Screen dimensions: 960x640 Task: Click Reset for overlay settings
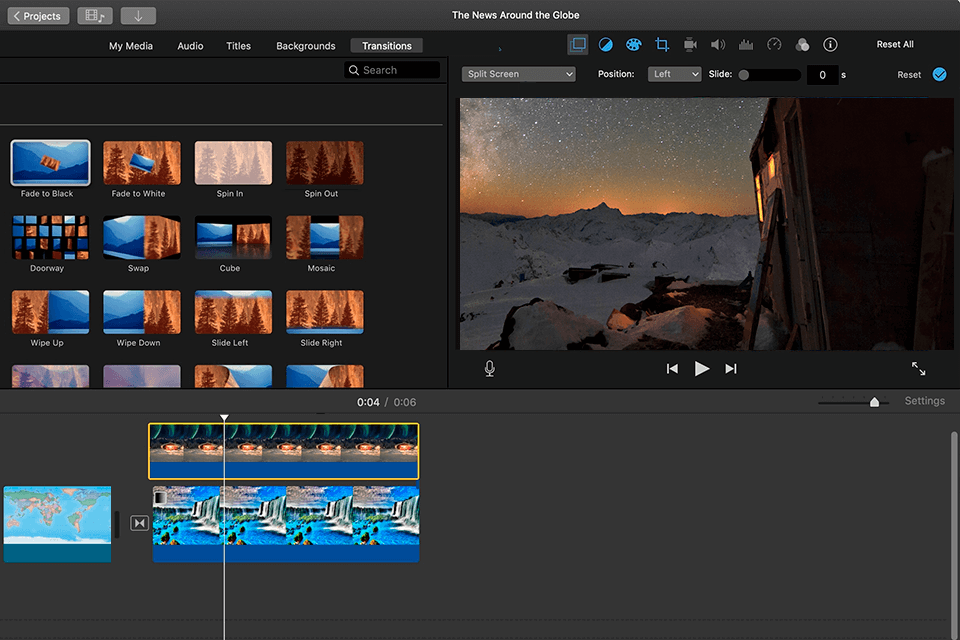tap(909, 75)
